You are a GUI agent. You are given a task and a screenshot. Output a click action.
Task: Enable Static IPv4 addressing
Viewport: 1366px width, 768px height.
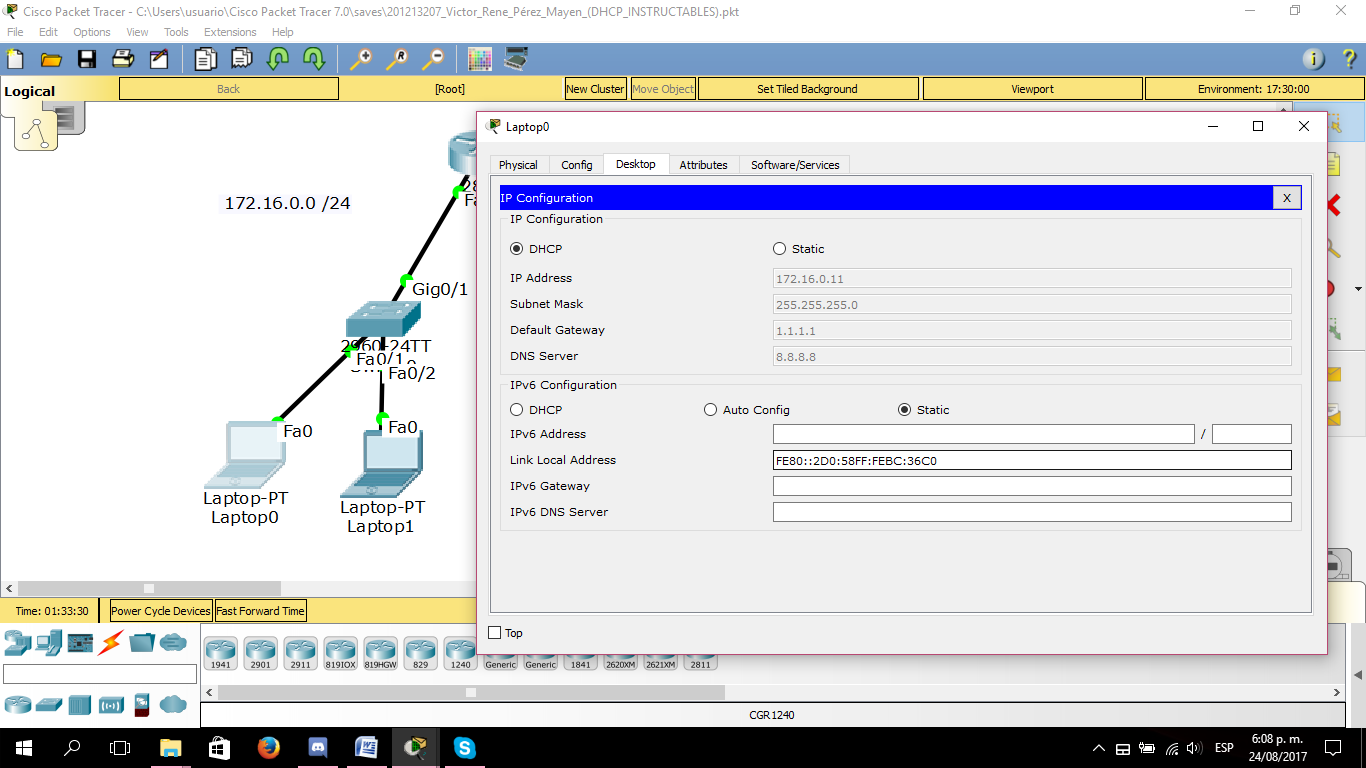tap(780, 248)
